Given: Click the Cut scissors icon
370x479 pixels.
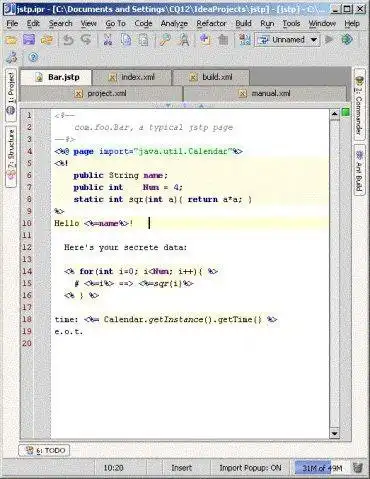Looking at the screenshot, I should point(108,40).
